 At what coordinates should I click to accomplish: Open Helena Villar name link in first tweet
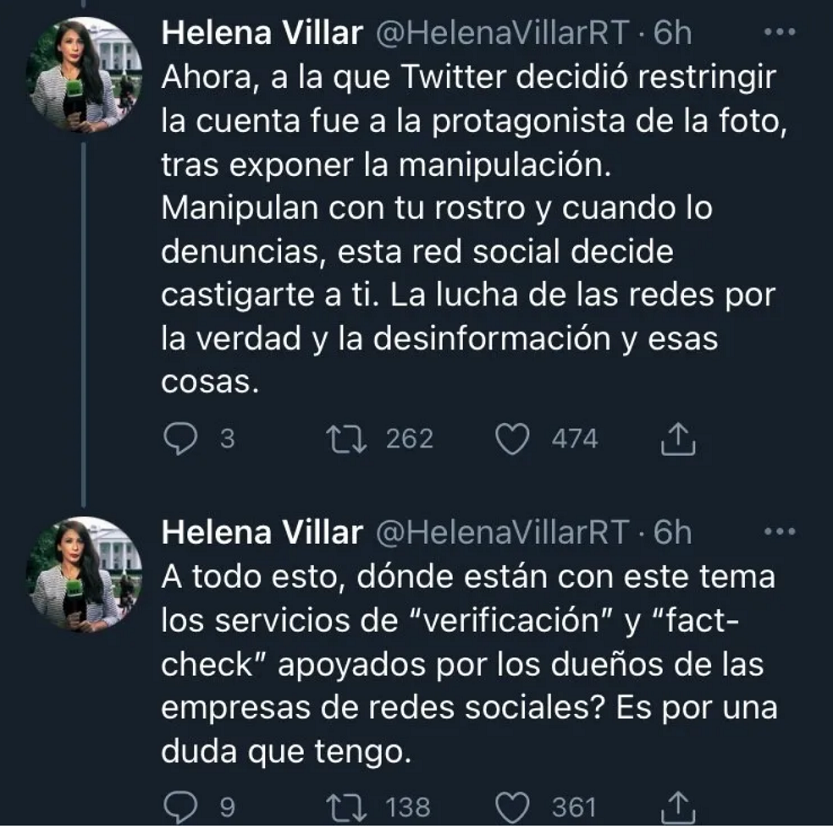click(x=261, y=34)
